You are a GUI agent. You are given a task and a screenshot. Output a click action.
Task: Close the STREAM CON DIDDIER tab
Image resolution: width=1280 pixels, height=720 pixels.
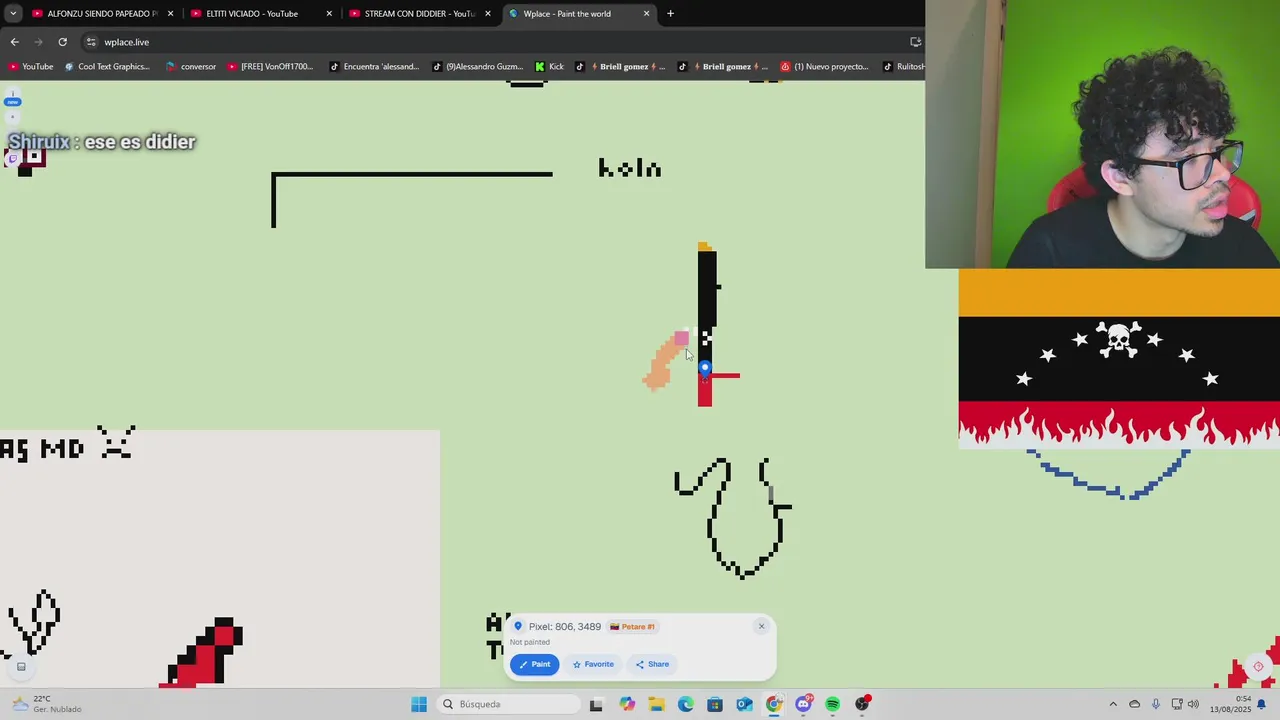[488, 14]
